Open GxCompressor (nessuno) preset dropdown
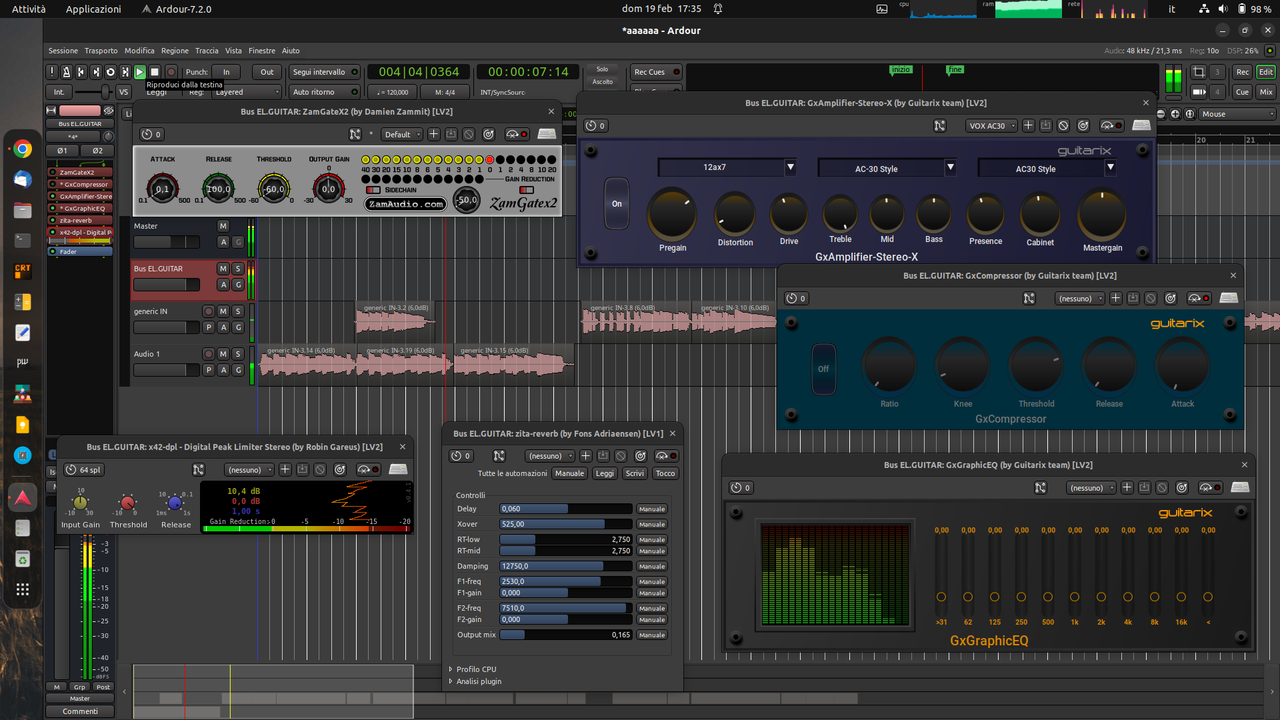Image resolution: width=1280 pixels, height=720 pixels. [1080, 298]
